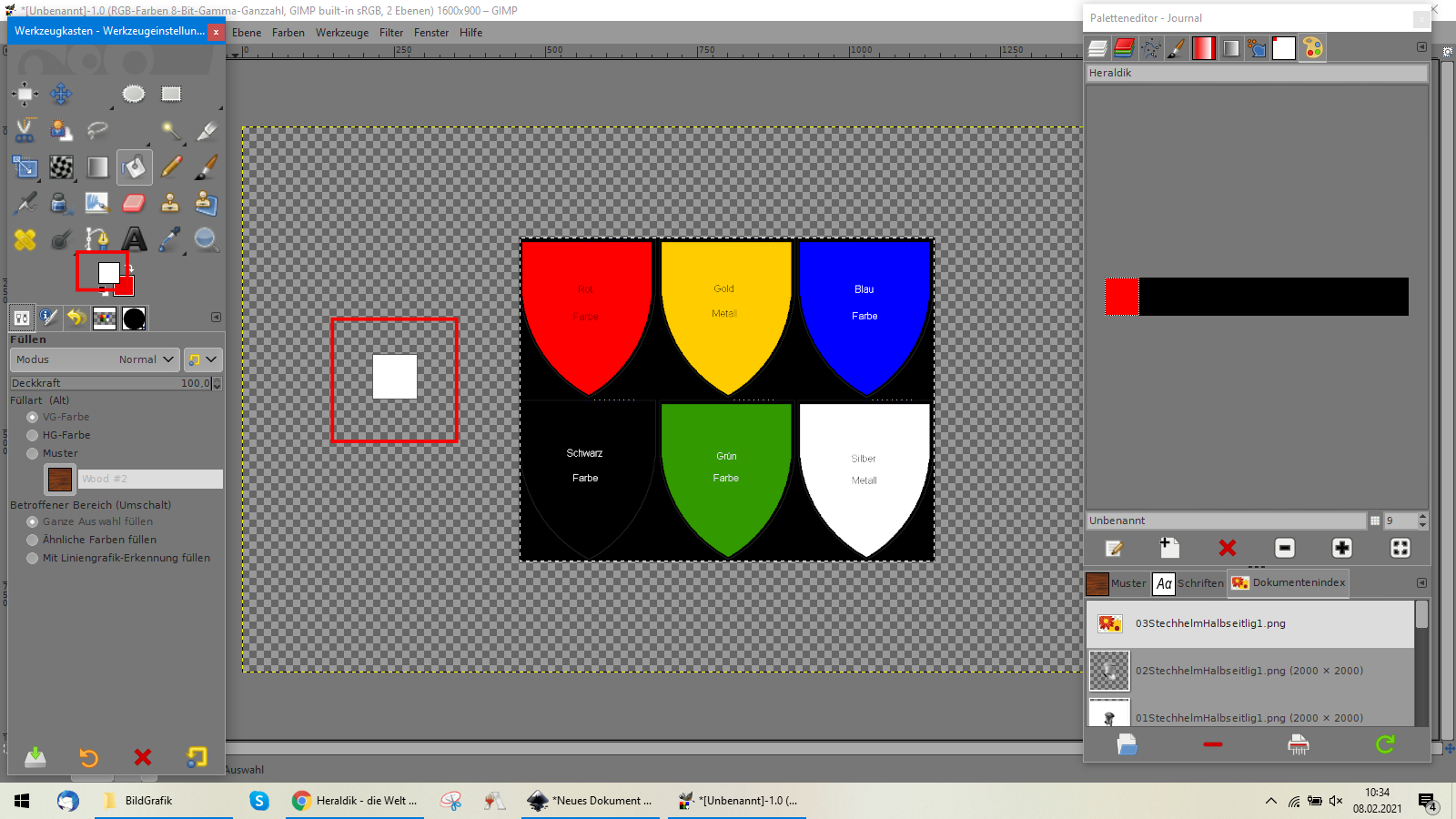Switch to the Layers dock tab

(x=1097, y=47)
